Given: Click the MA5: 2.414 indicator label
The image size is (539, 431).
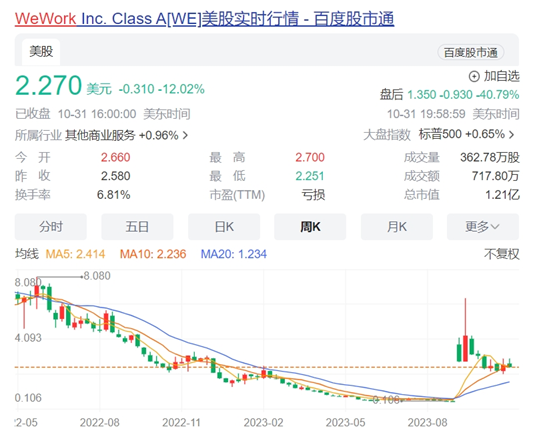Looking at the screenshot, I should pyautogui.click(x=75, y=254).
